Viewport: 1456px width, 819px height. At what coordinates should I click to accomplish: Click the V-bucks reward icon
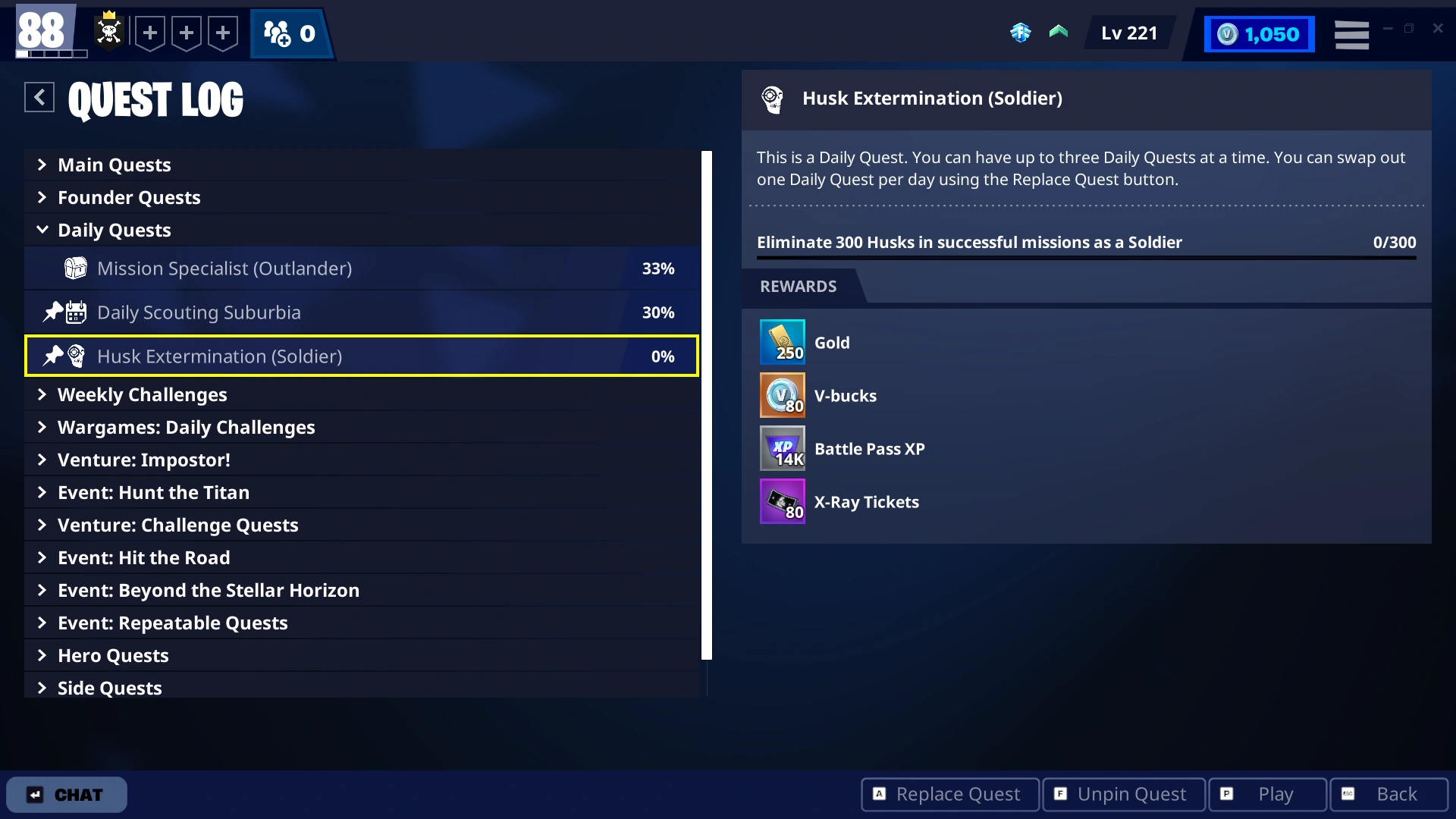tap(782, 396)
